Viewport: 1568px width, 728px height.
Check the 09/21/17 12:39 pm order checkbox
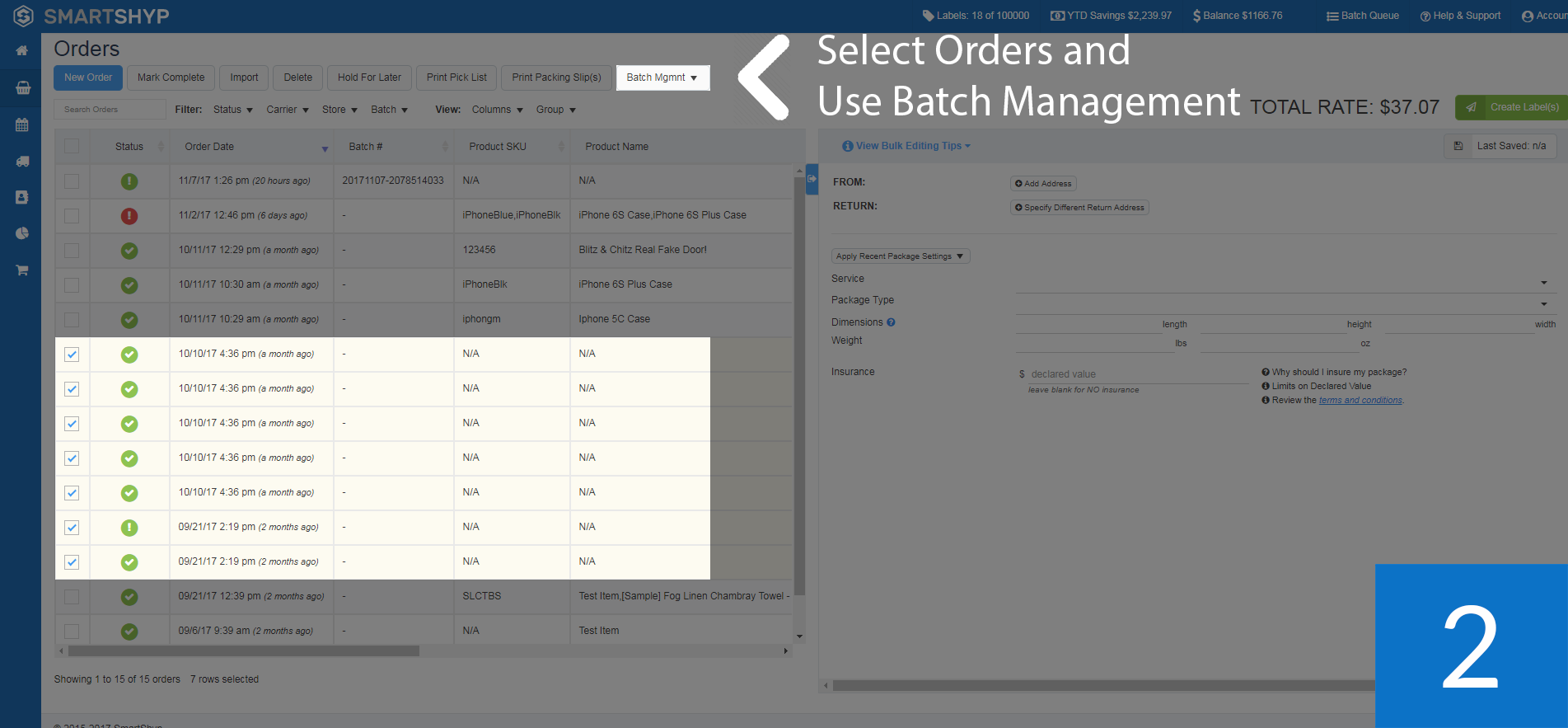tap(72, 597)
